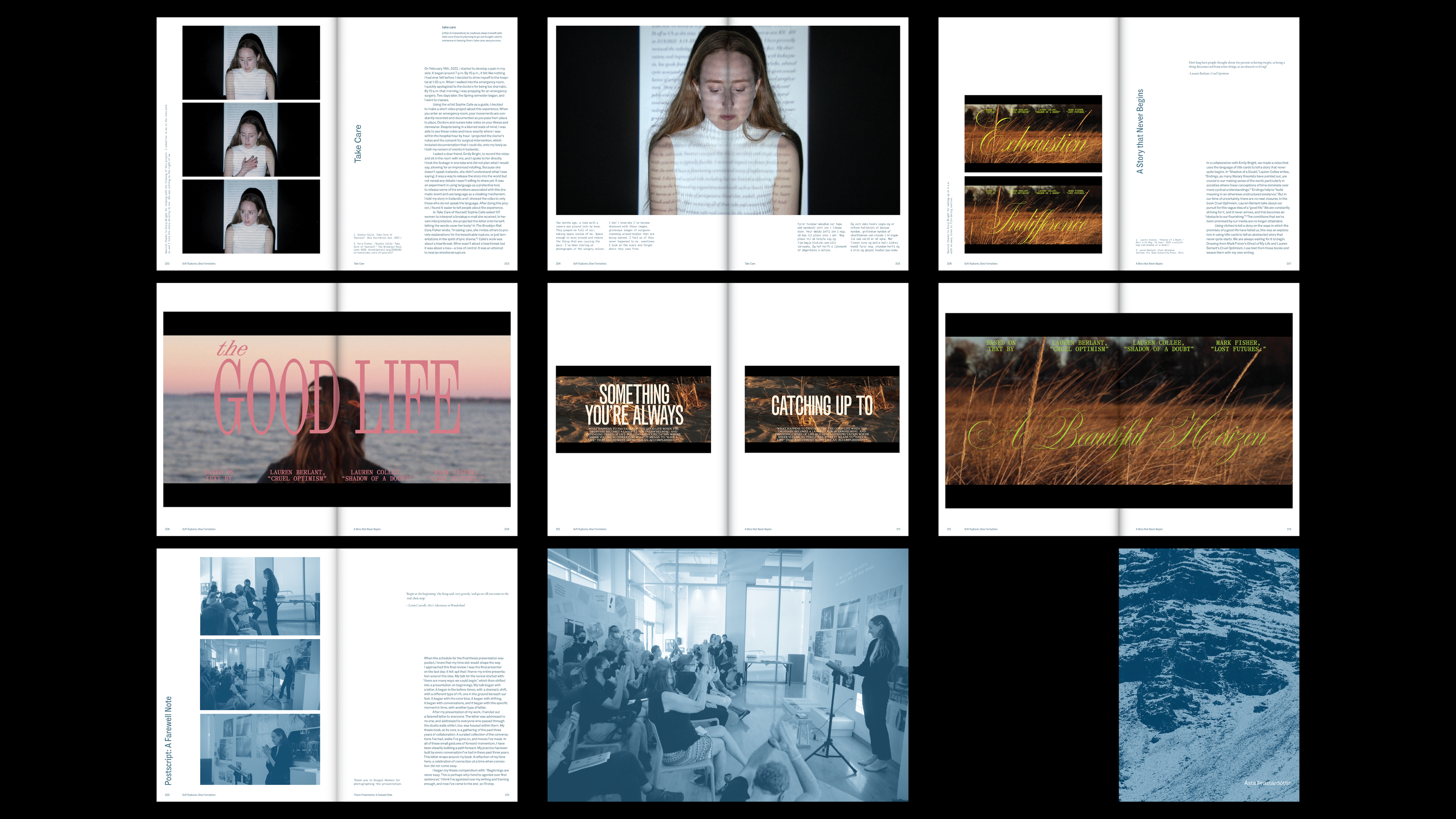Click footer 'Thesis Presentation: A Farewell Note'
The image size is (1456, 819).
(372, 795)
